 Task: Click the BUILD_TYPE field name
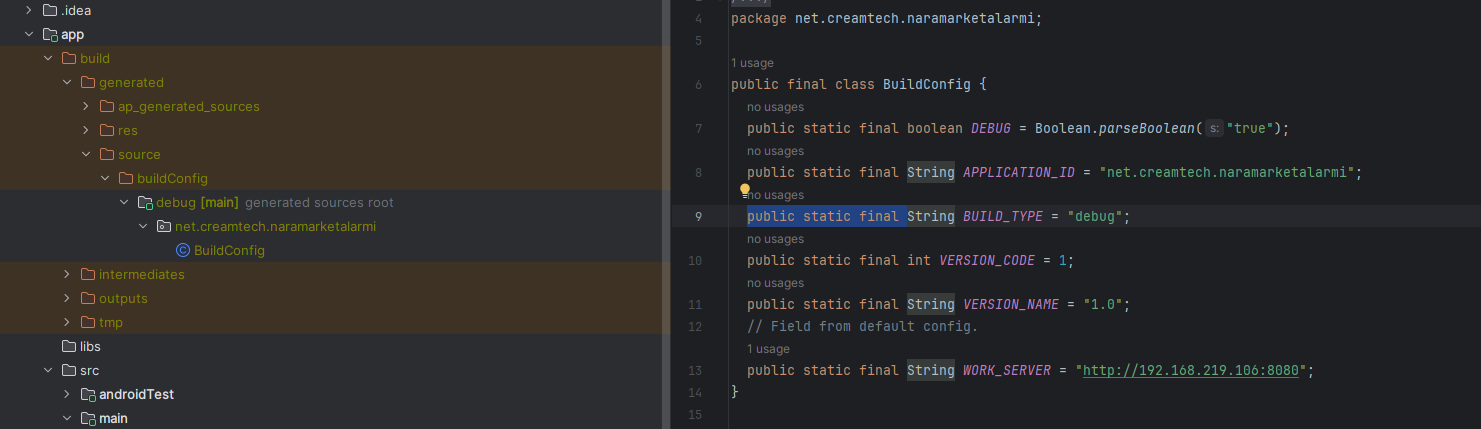1003,216
